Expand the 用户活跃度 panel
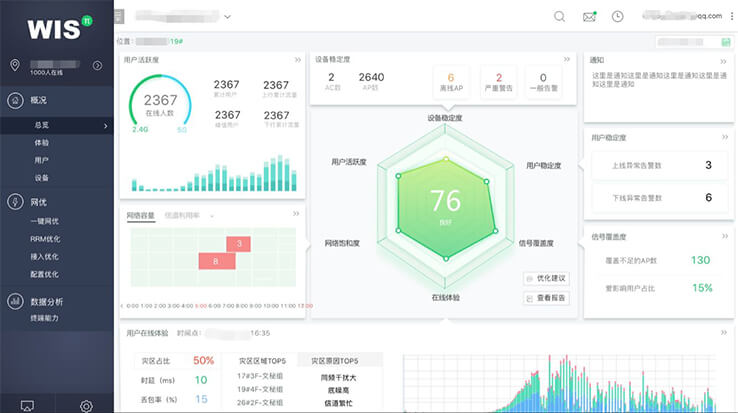This screenshot has height=413, width=738. 297,60
